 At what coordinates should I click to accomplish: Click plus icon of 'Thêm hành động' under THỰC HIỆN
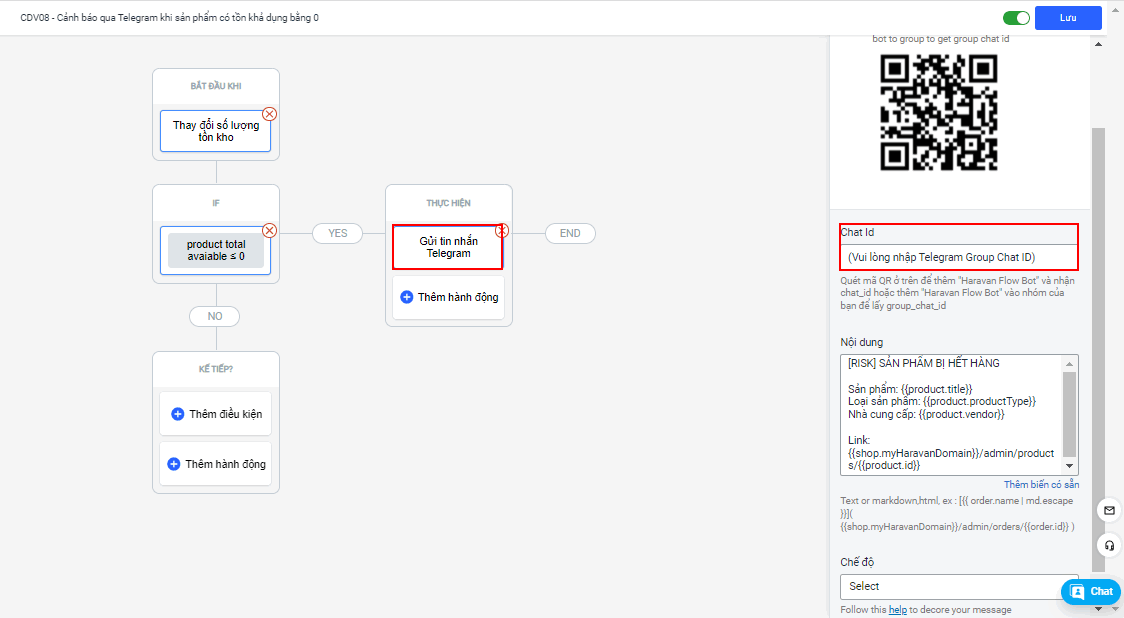407,297
